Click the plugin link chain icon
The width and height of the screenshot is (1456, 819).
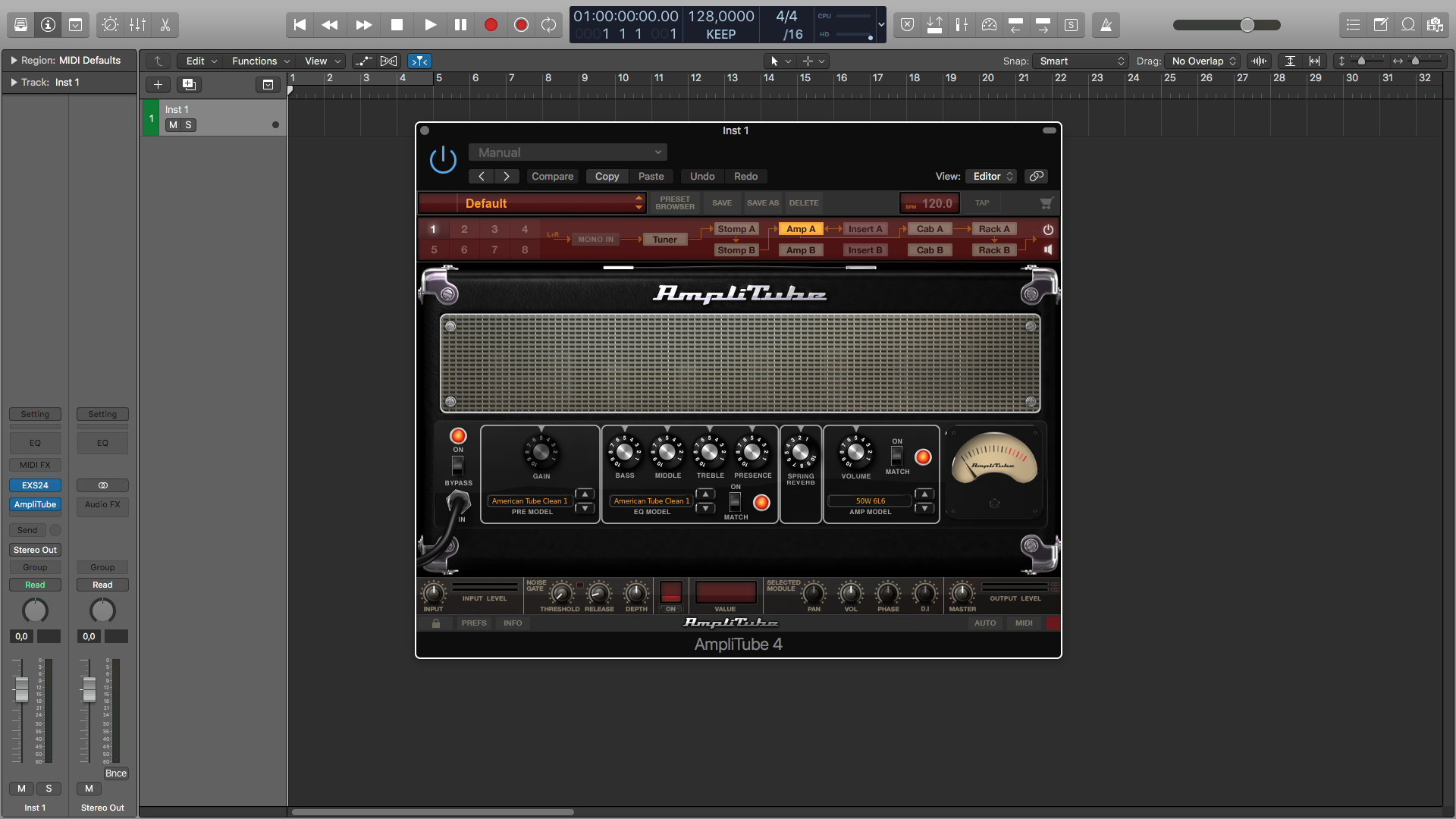[x=1036, y=176]
